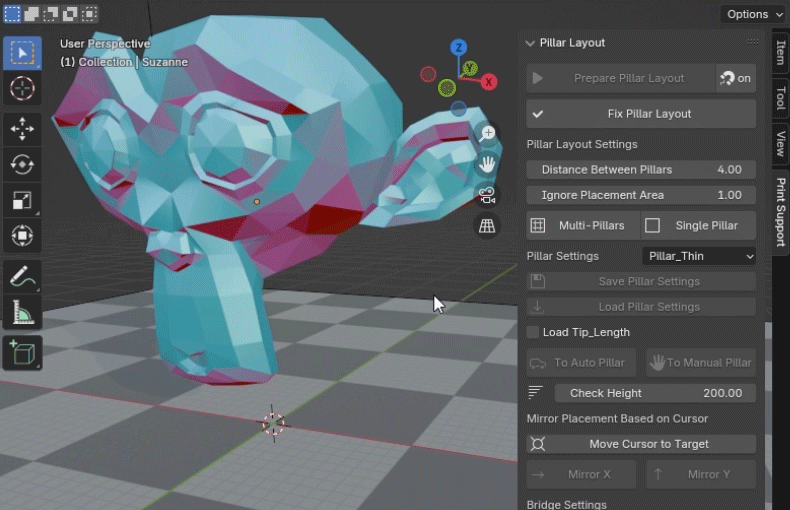Click the negative Z axis gizmo circle
Screen dimensions: 790x510
(458, 108)
